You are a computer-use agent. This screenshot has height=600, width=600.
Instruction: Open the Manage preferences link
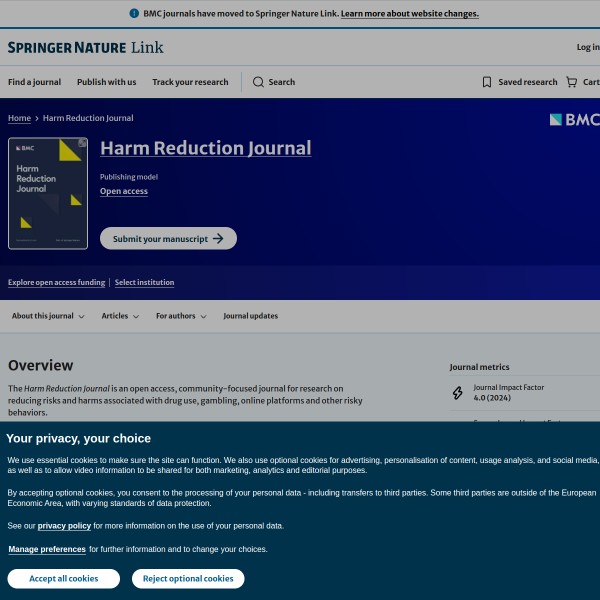[x=47, y=549]
